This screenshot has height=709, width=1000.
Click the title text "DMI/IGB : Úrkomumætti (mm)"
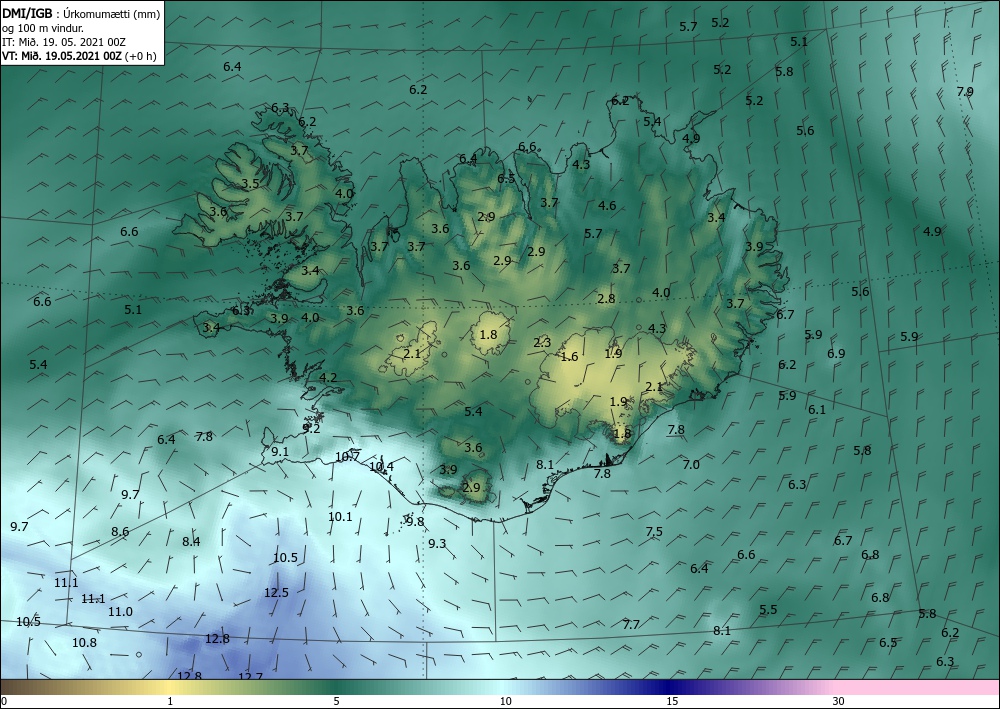pyautogui.click(x=81, y=13)
